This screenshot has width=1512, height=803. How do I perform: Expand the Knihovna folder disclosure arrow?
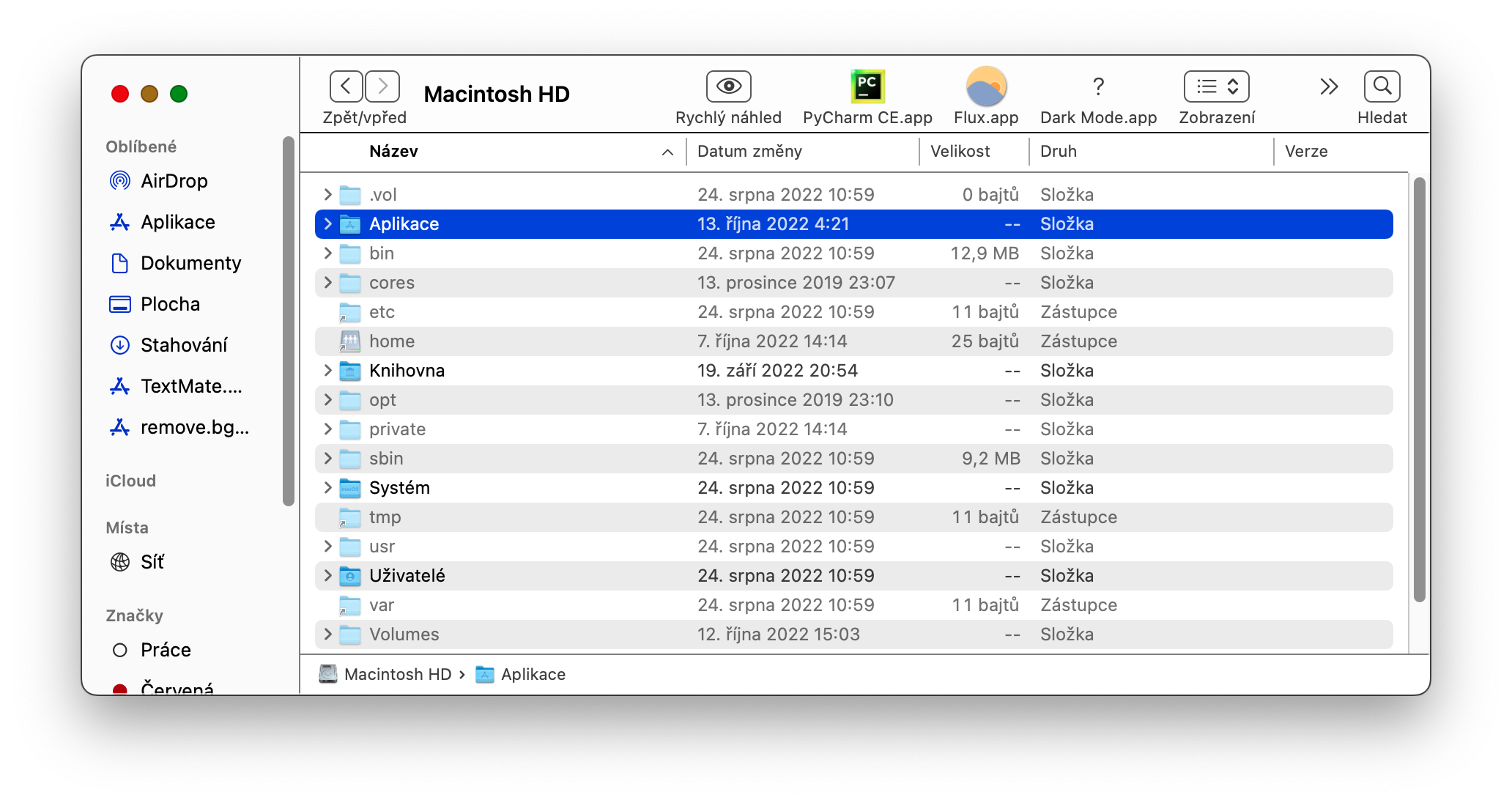point(327,371)
